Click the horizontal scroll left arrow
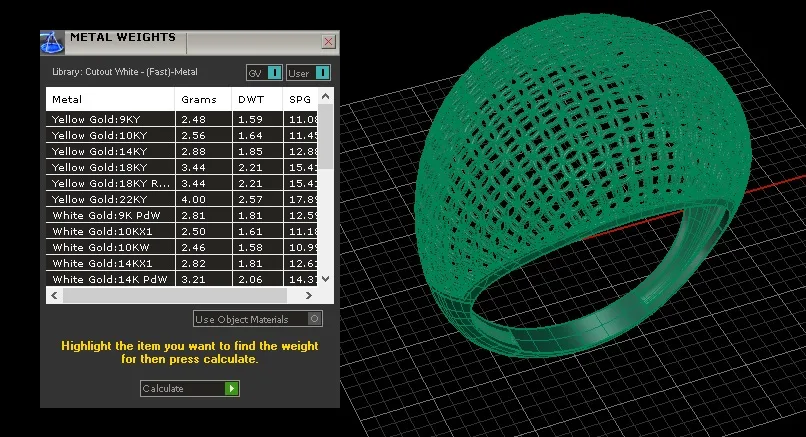806x437 pixels. click(54, 296)
